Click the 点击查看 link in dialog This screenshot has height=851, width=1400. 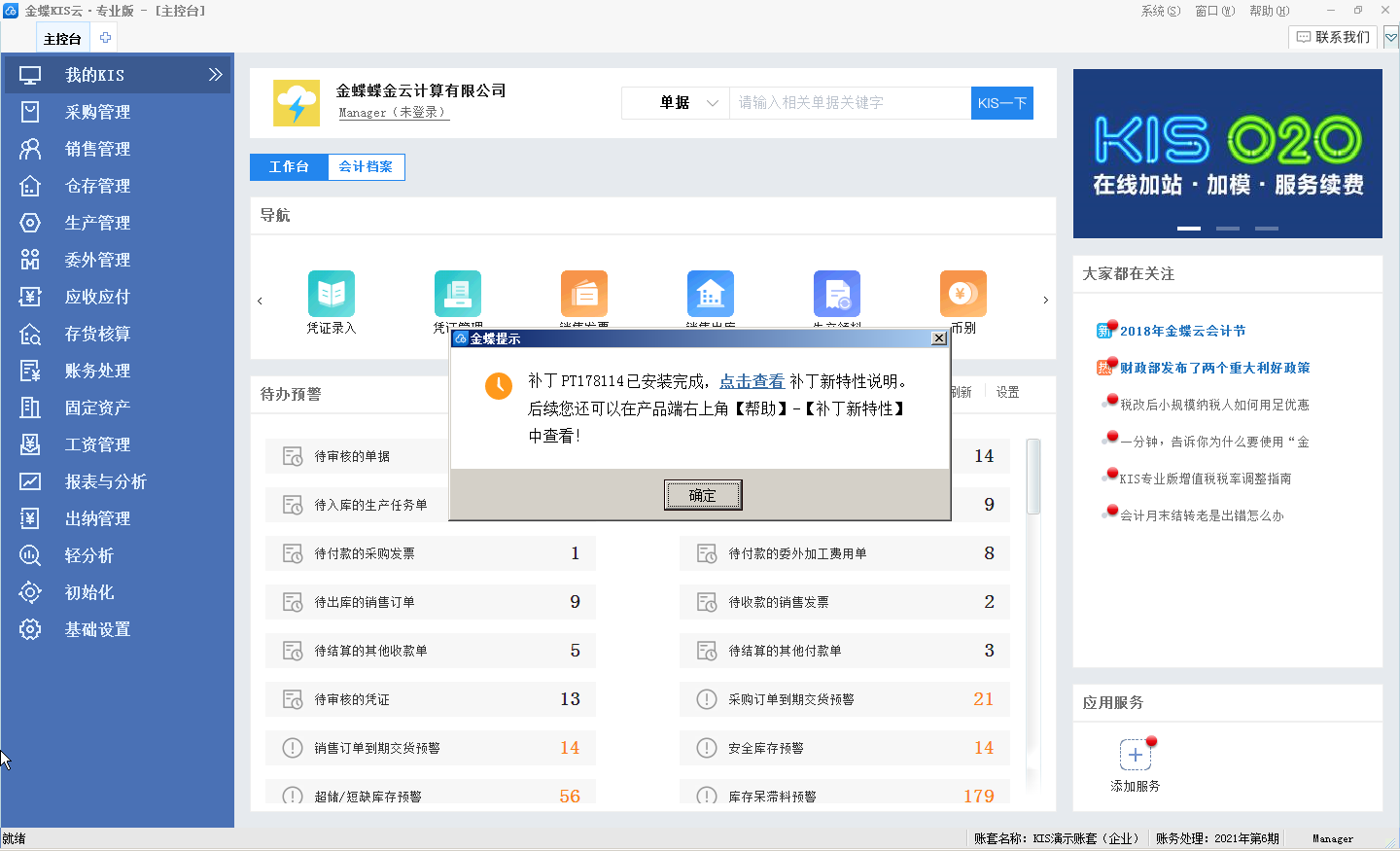[752, 381]
